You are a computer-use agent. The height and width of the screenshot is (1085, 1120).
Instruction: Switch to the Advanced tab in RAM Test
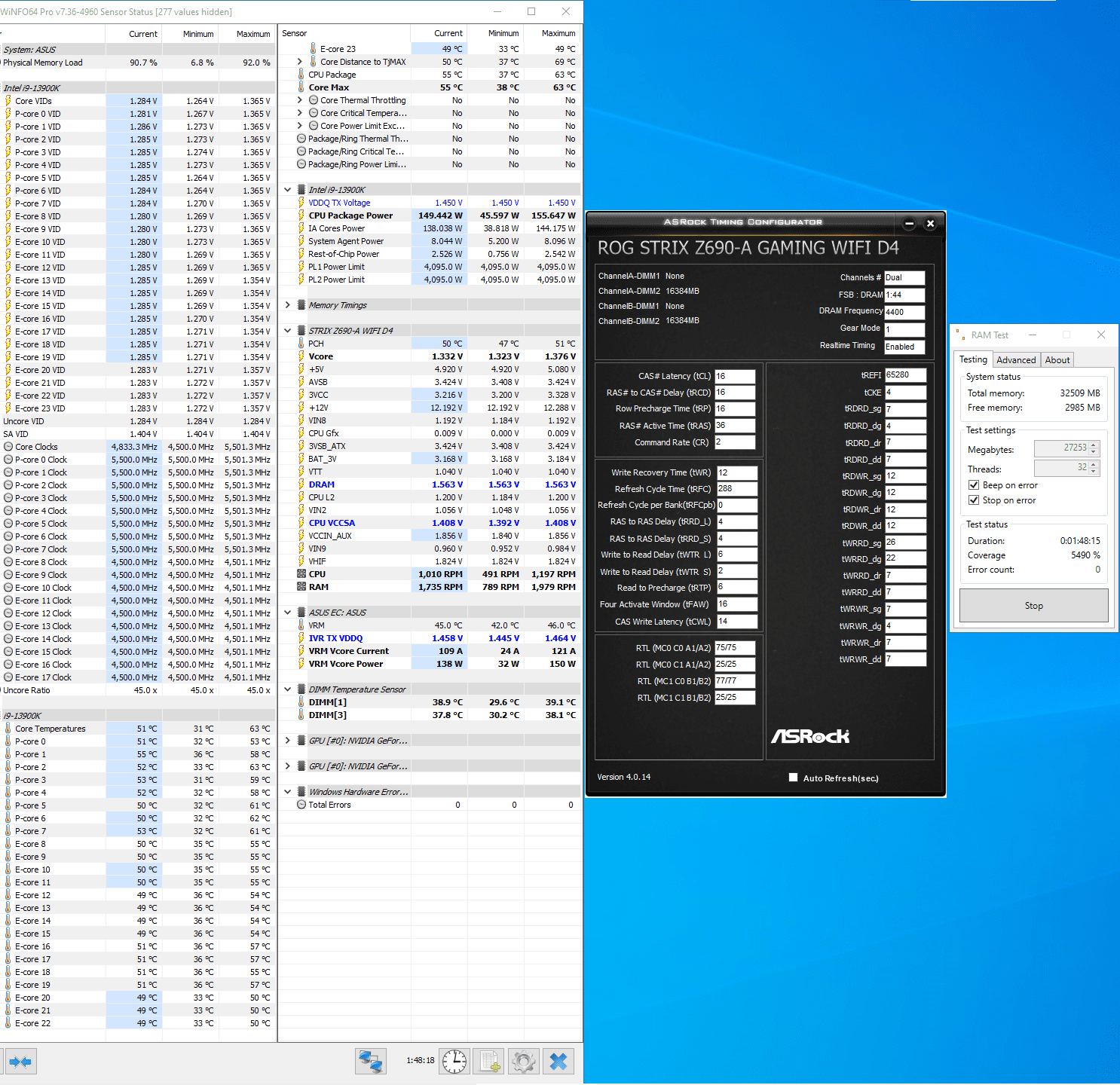point(1016,360)
